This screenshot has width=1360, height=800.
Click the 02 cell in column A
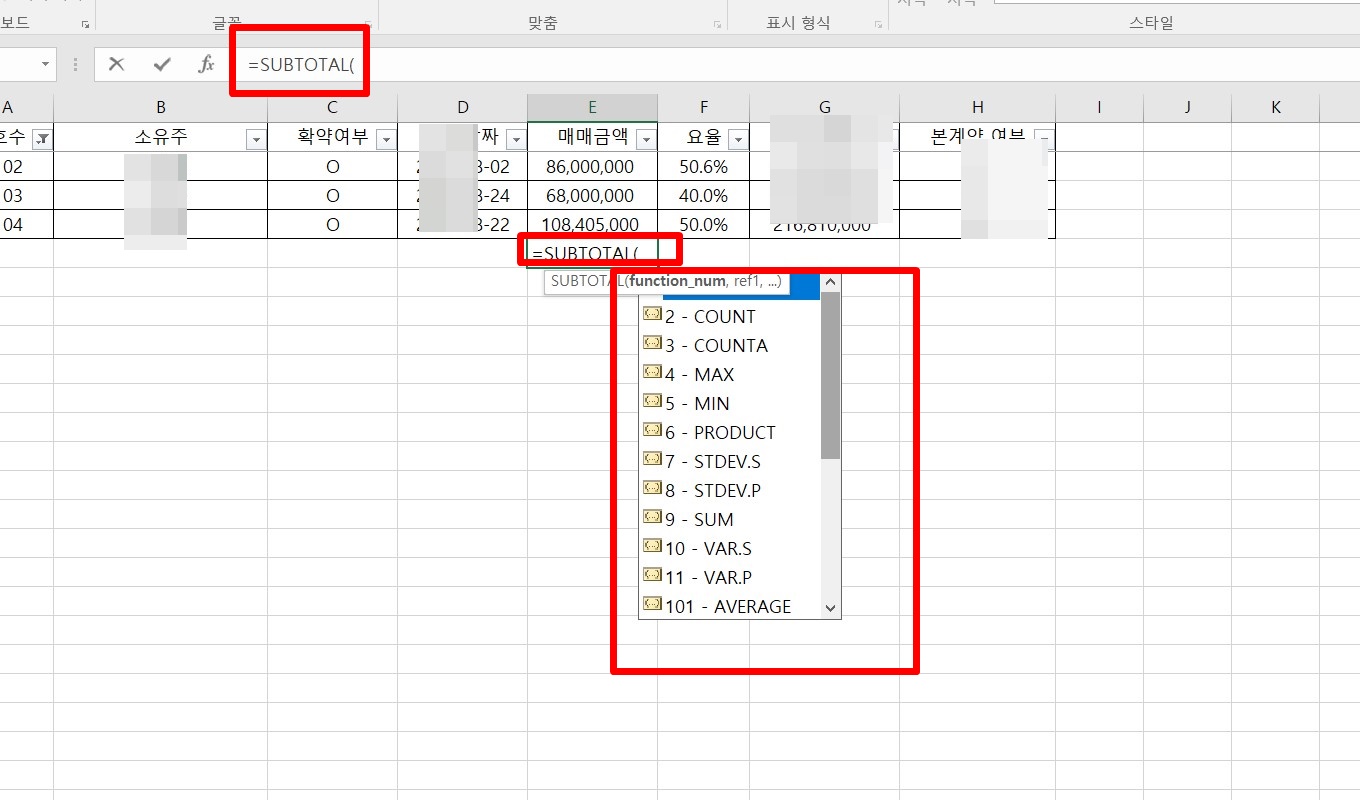click(26, 167)
